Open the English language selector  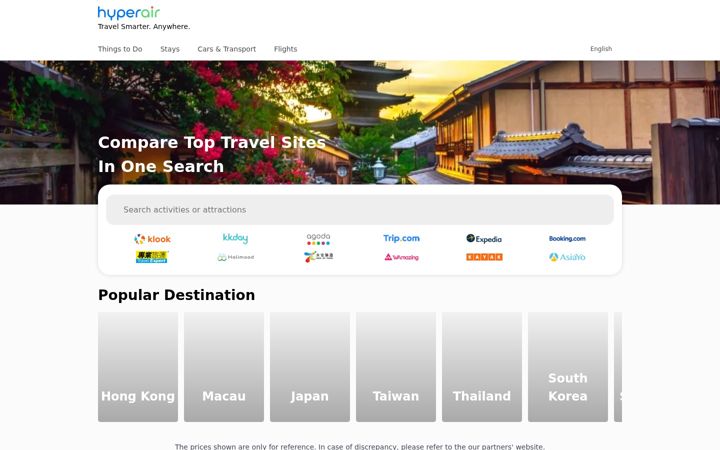[x=601, y=49]
